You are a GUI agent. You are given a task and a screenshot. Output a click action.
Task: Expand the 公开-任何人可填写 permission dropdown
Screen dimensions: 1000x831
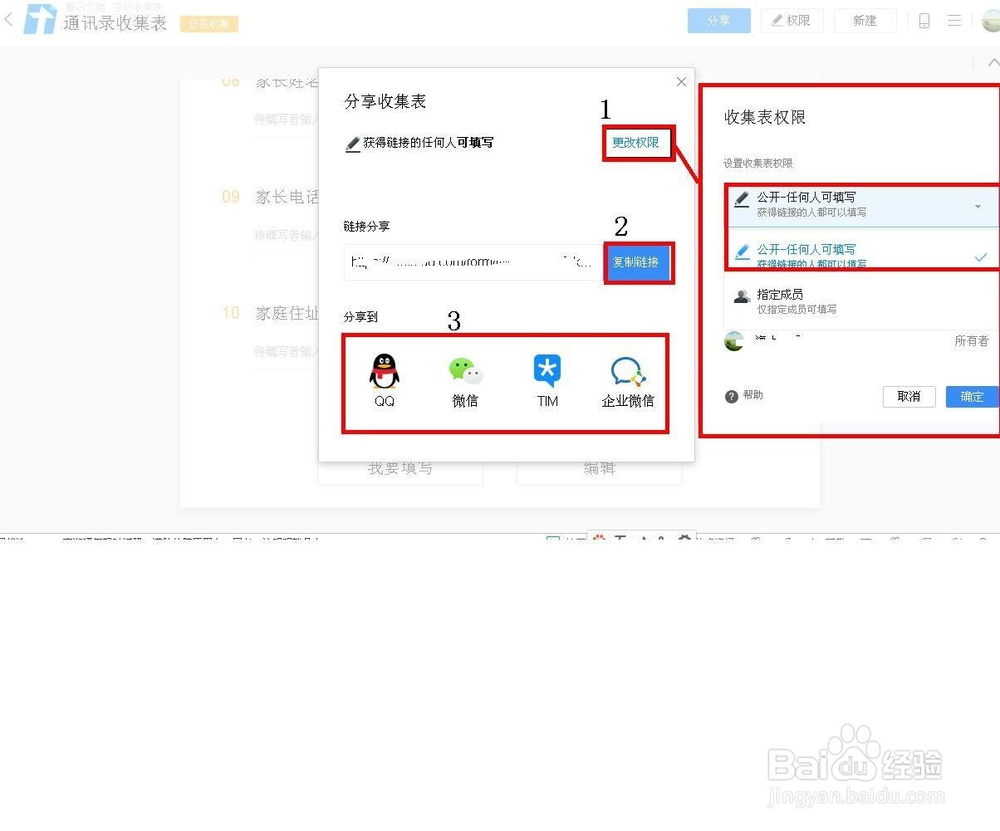(862, 205)
